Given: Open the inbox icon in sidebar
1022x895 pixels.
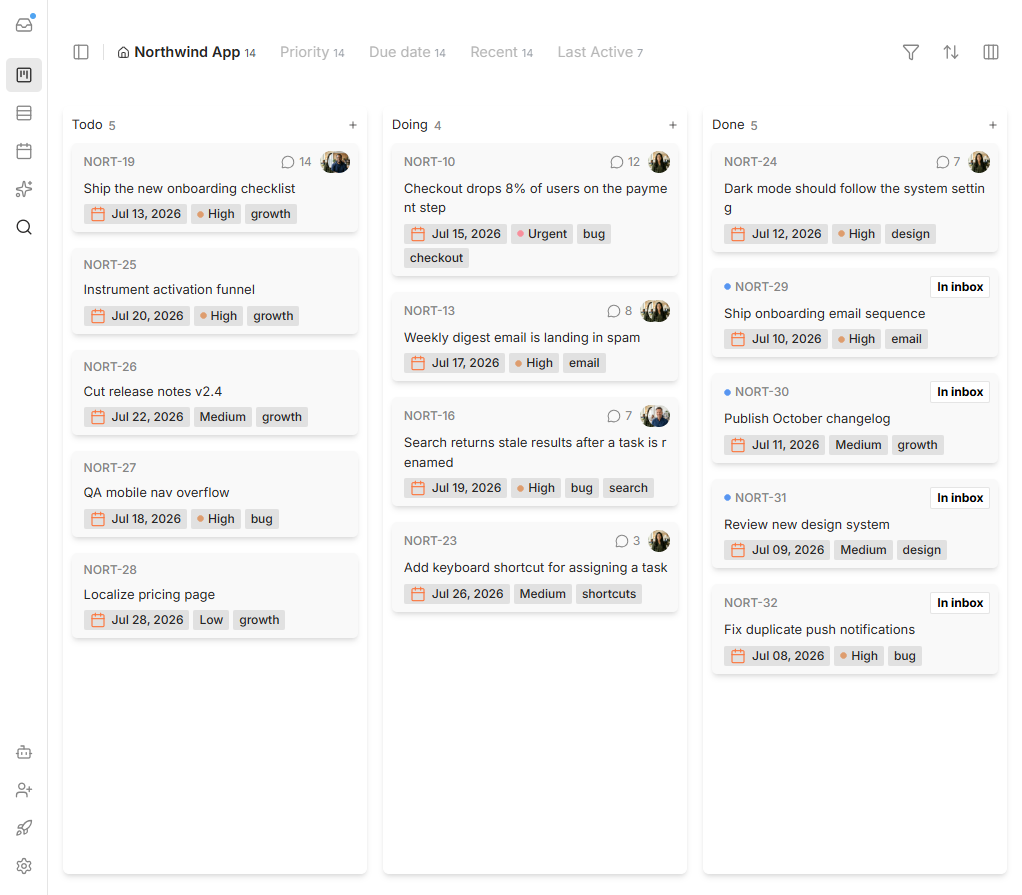Looking at the screenshot, I should coord(24,25).
